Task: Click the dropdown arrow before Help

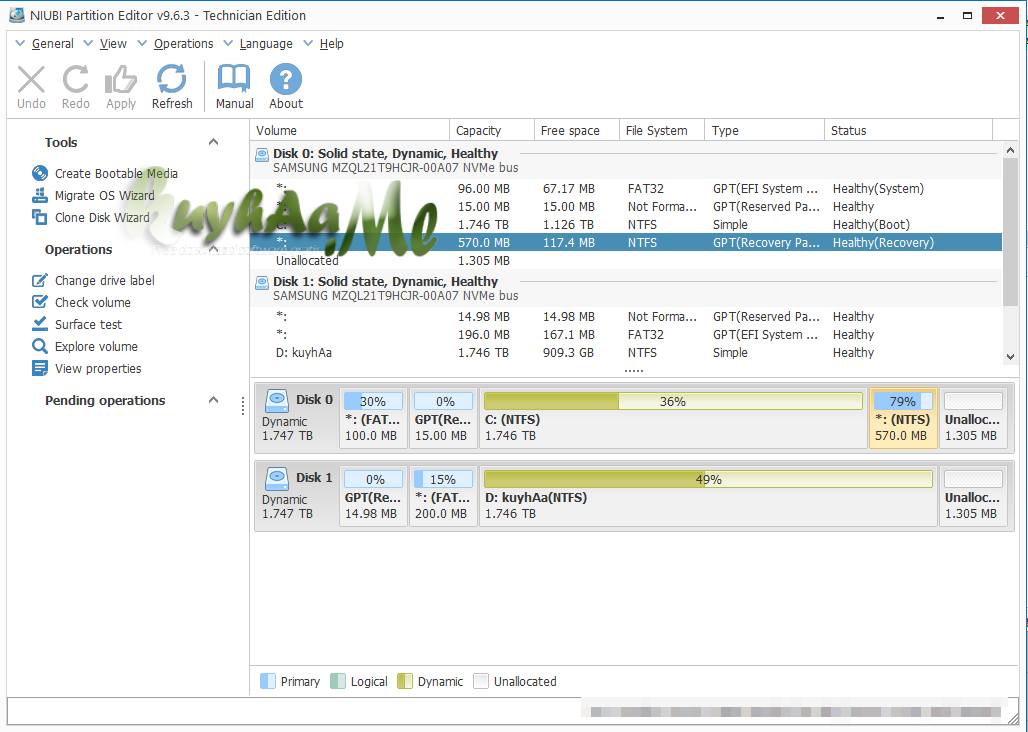Action: point(307,44)
